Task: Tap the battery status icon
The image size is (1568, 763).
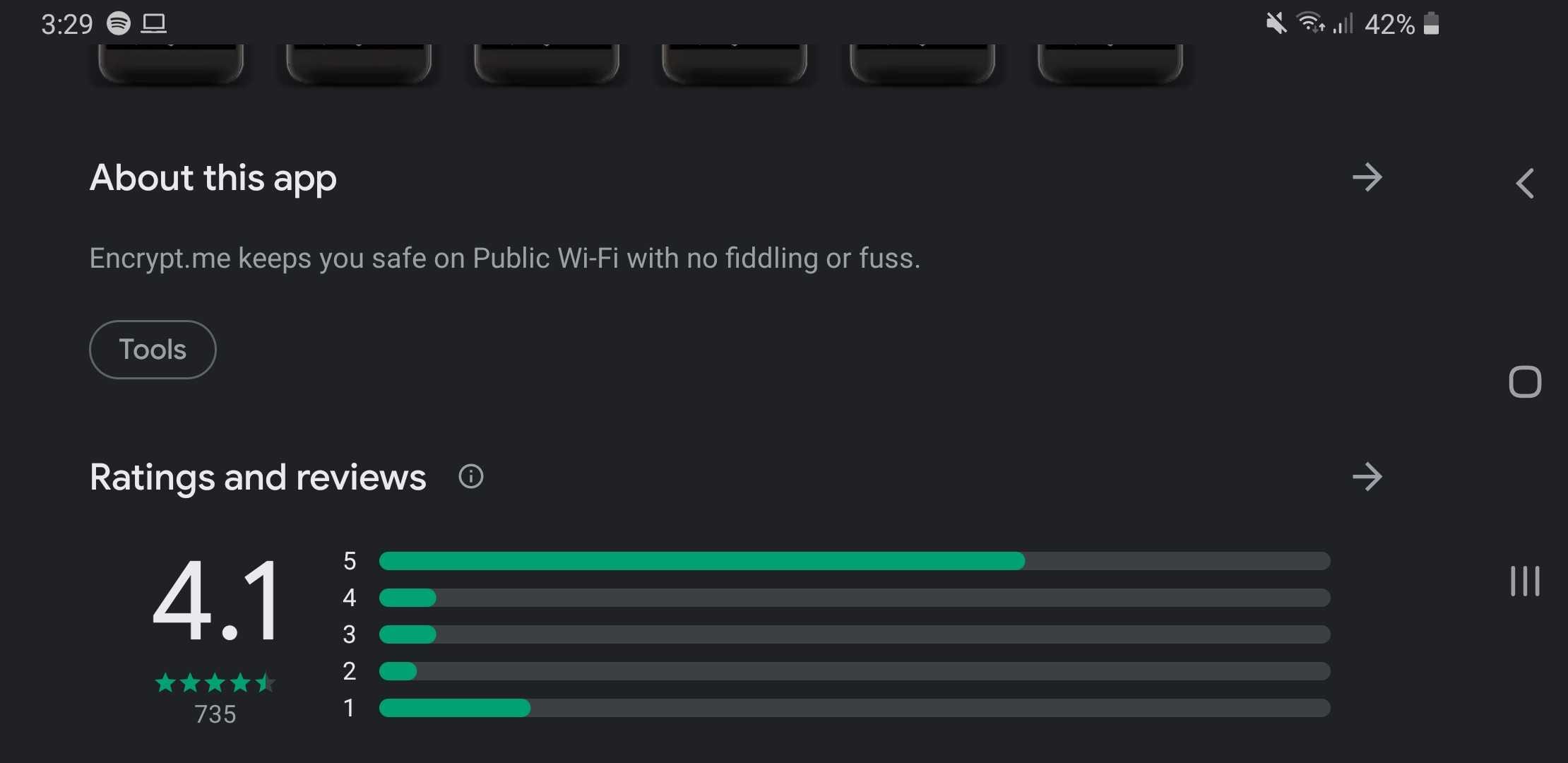Action: (1431, 23)
